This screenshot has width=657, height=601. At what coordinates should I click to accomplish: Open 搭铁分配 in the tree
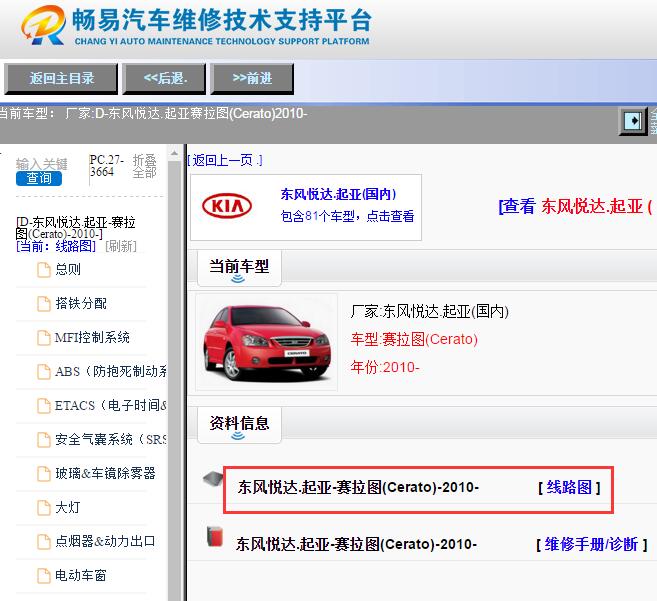pyautogui.click(x=81, y=303)
